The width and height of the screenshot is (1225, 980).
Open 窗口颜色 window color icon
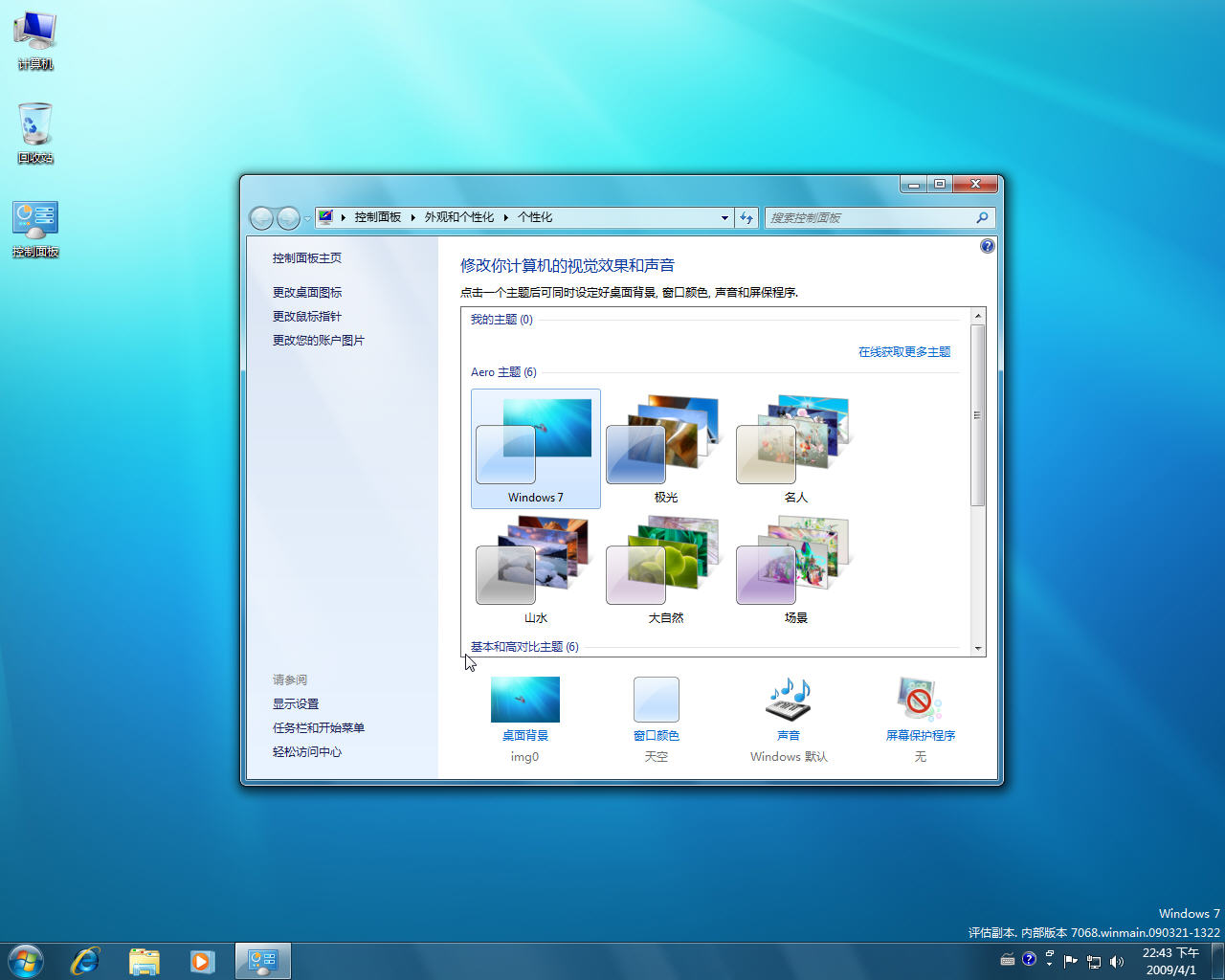tap(657, 700)
